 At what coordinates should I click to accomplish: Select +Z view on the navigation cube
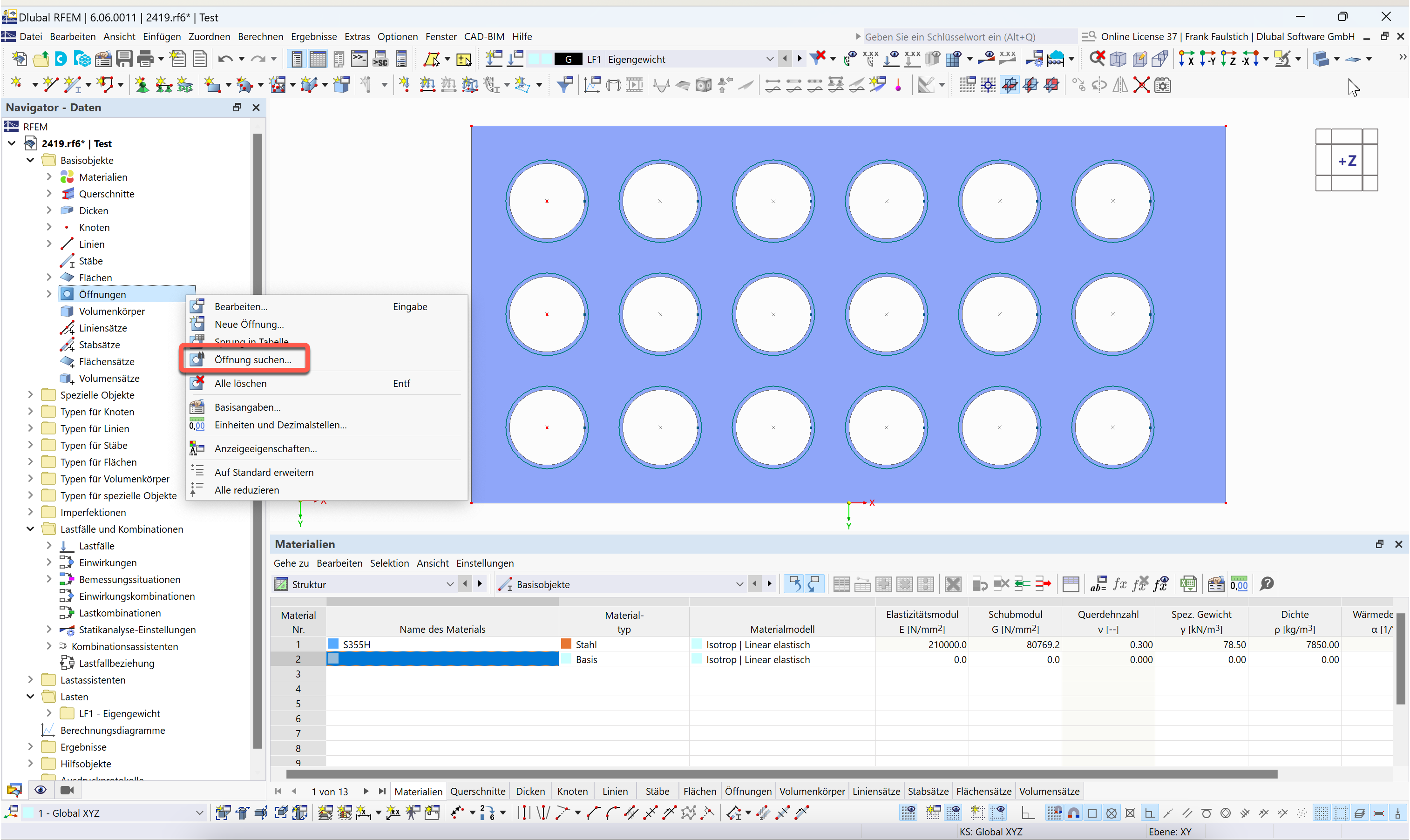point(1347,160)
